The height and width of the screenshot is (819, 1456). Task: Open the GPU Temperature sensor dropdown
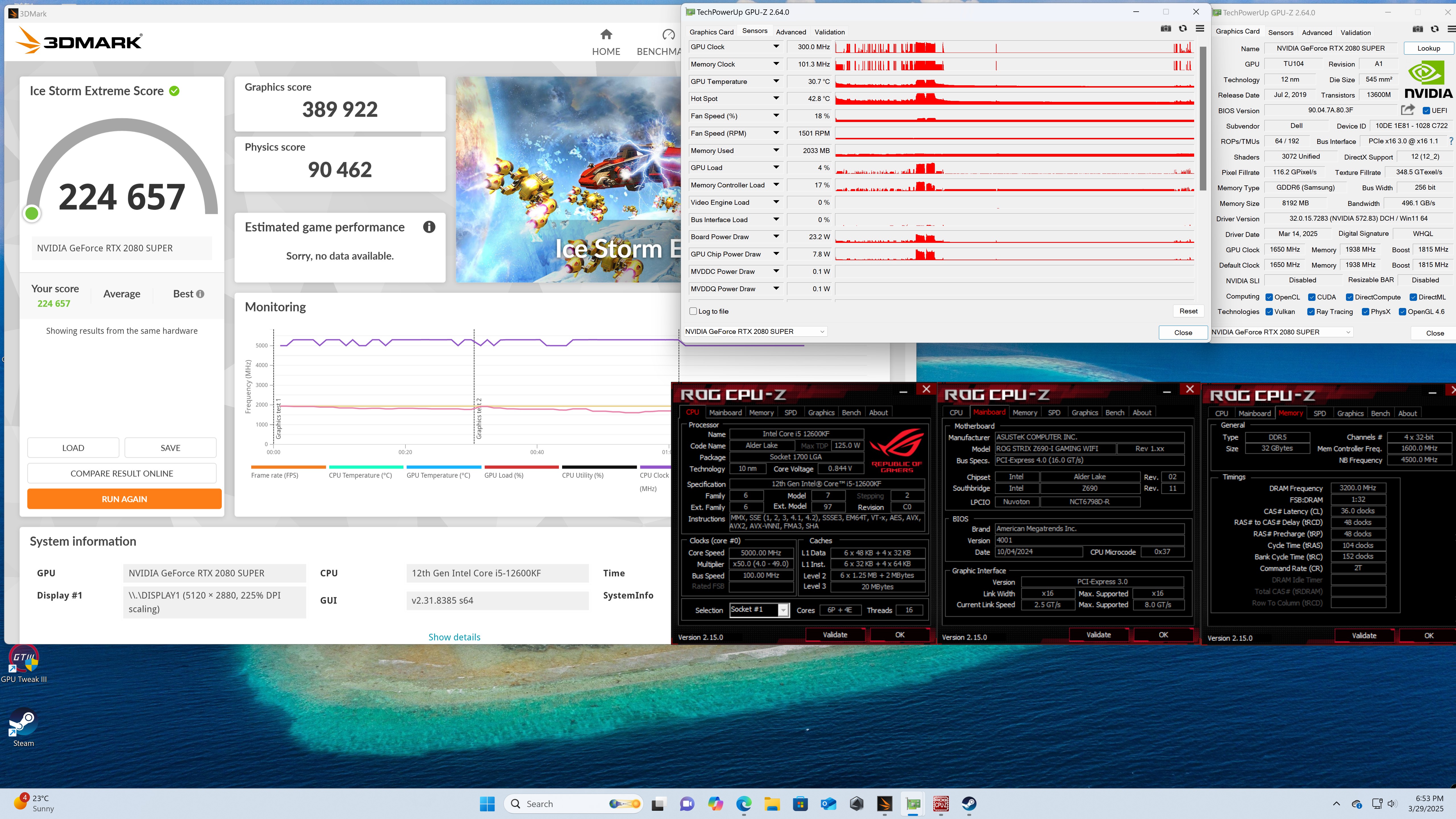coord(776,81)
